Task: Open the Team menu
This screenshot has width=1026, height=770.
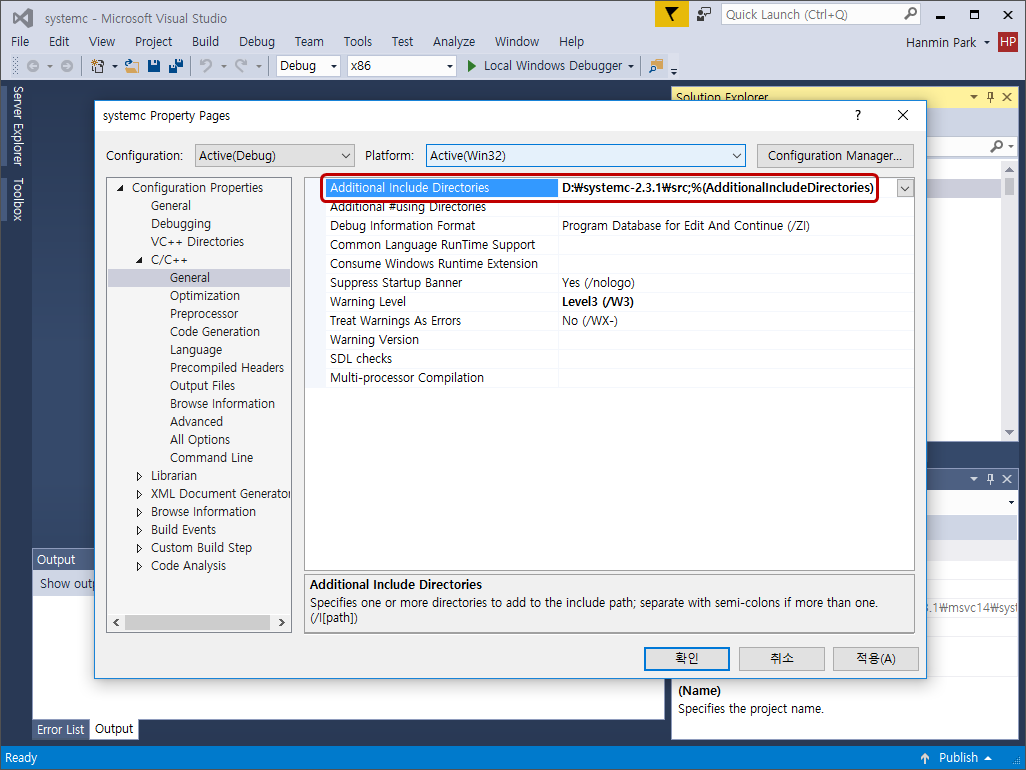Action: click(308, 41)
